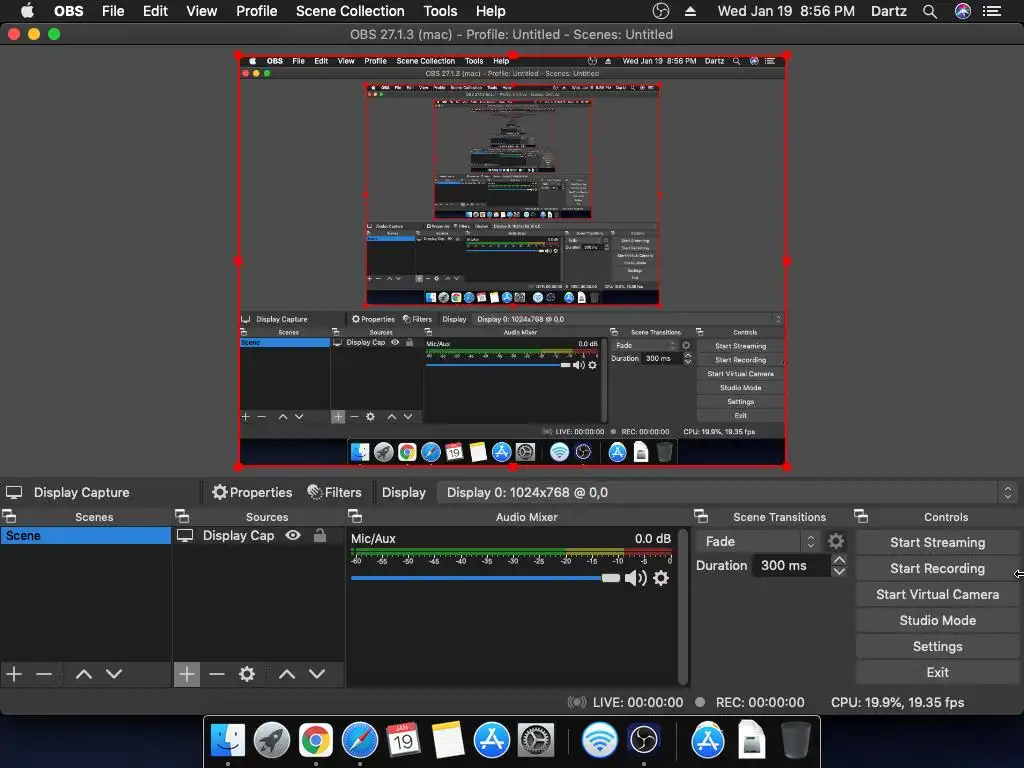This screenshot has height=768, width=1024.
Task: Click the OBS status icon in the menu bar
Action: 661,11
